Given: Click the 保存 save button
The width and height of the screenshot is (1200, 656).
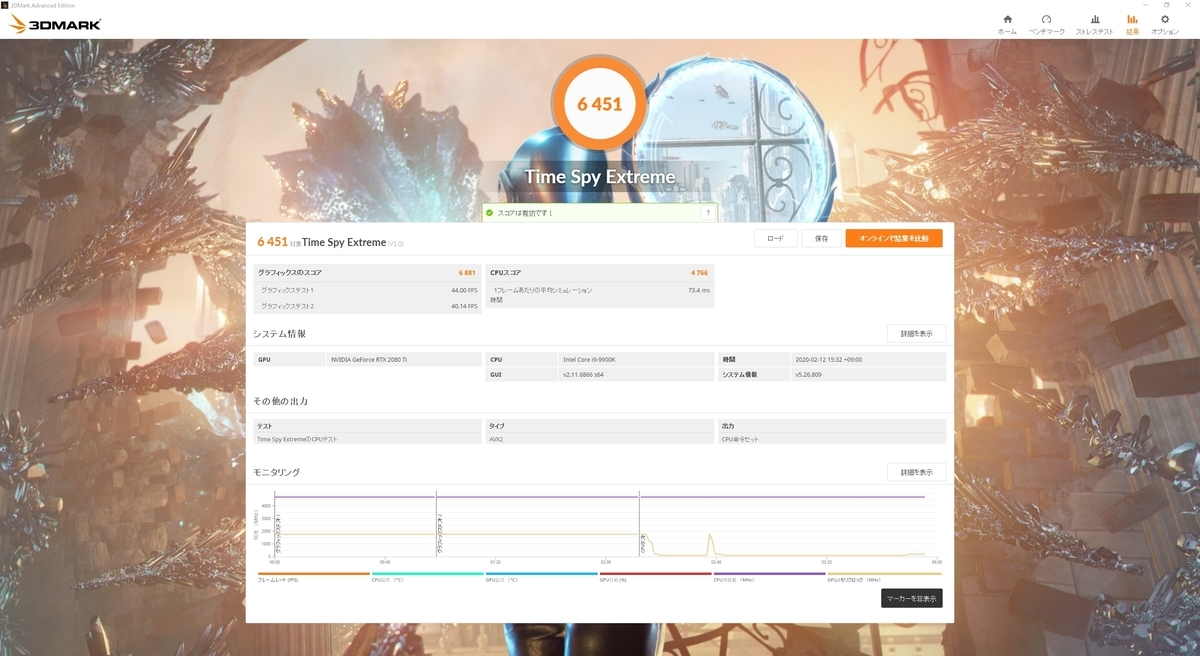Looking at the screenshot, I should (821, 238).
